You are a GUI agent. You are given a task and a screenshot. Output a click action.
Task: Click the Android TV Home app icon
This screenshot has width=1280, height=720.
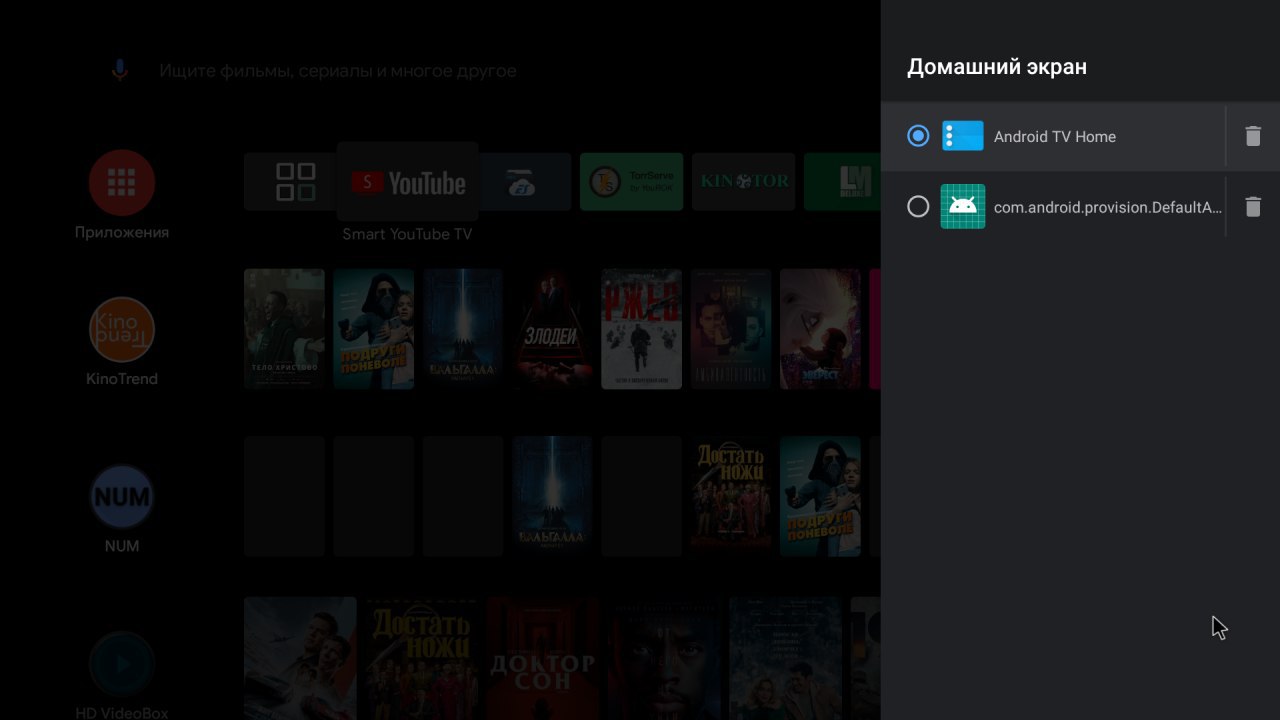963,136
